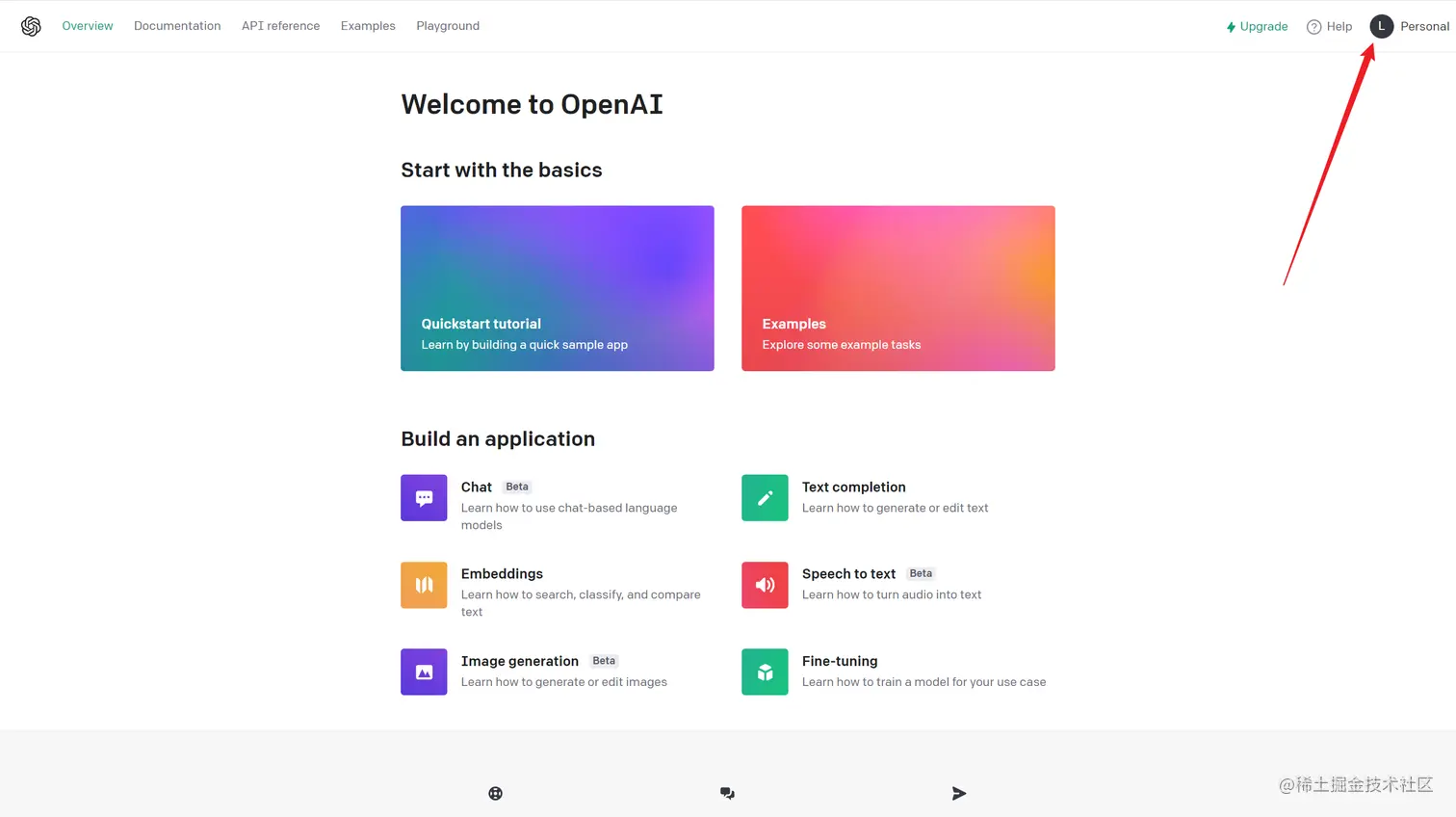The width and height of the screenshot is (1456, 817).
Task: Click the Fine-tuning heading
Action: click(x=840, y=661)
